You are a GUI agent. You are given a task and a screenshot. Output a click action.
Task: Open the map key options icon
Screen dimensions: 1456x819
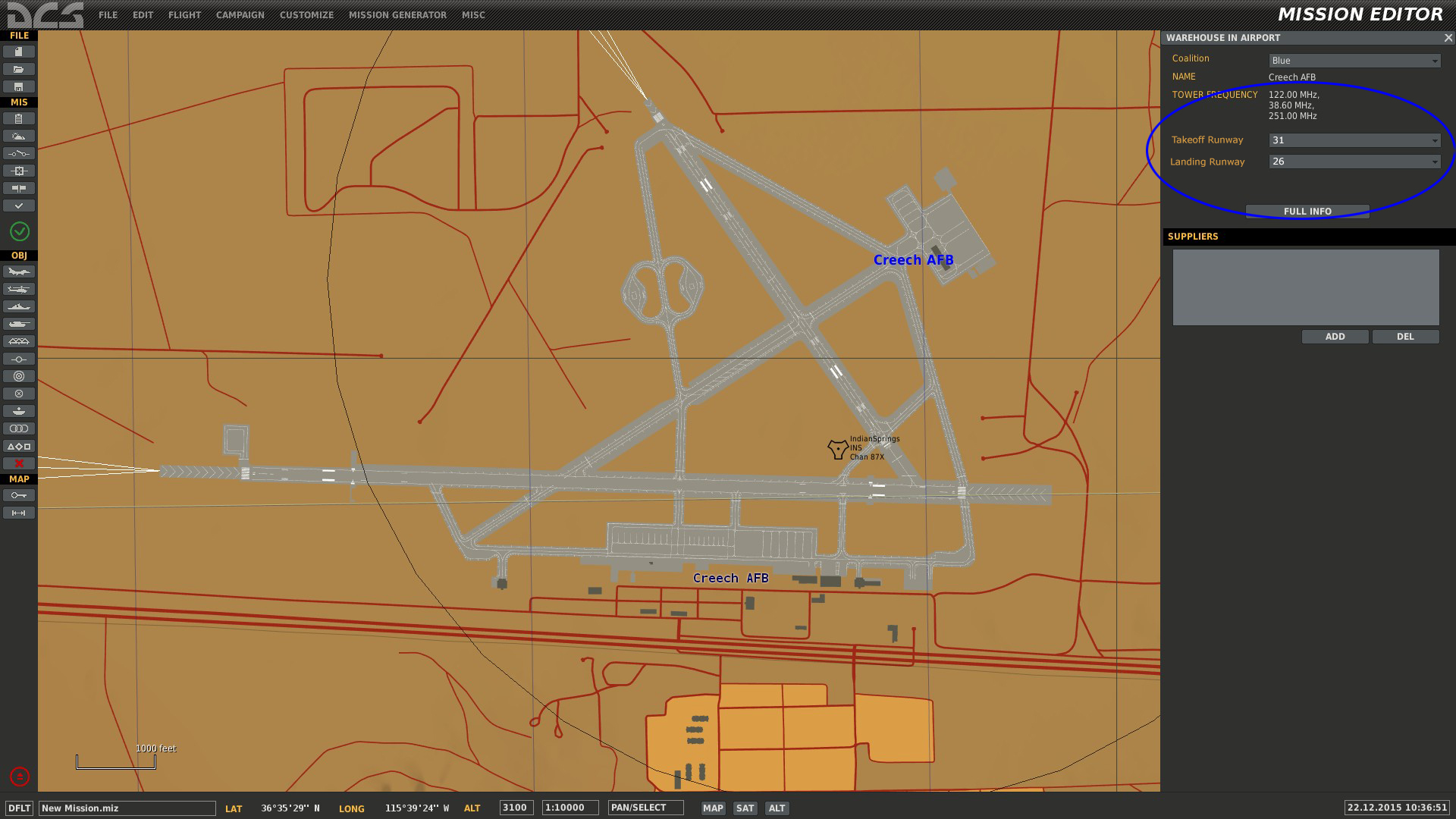tap(19, 495)
